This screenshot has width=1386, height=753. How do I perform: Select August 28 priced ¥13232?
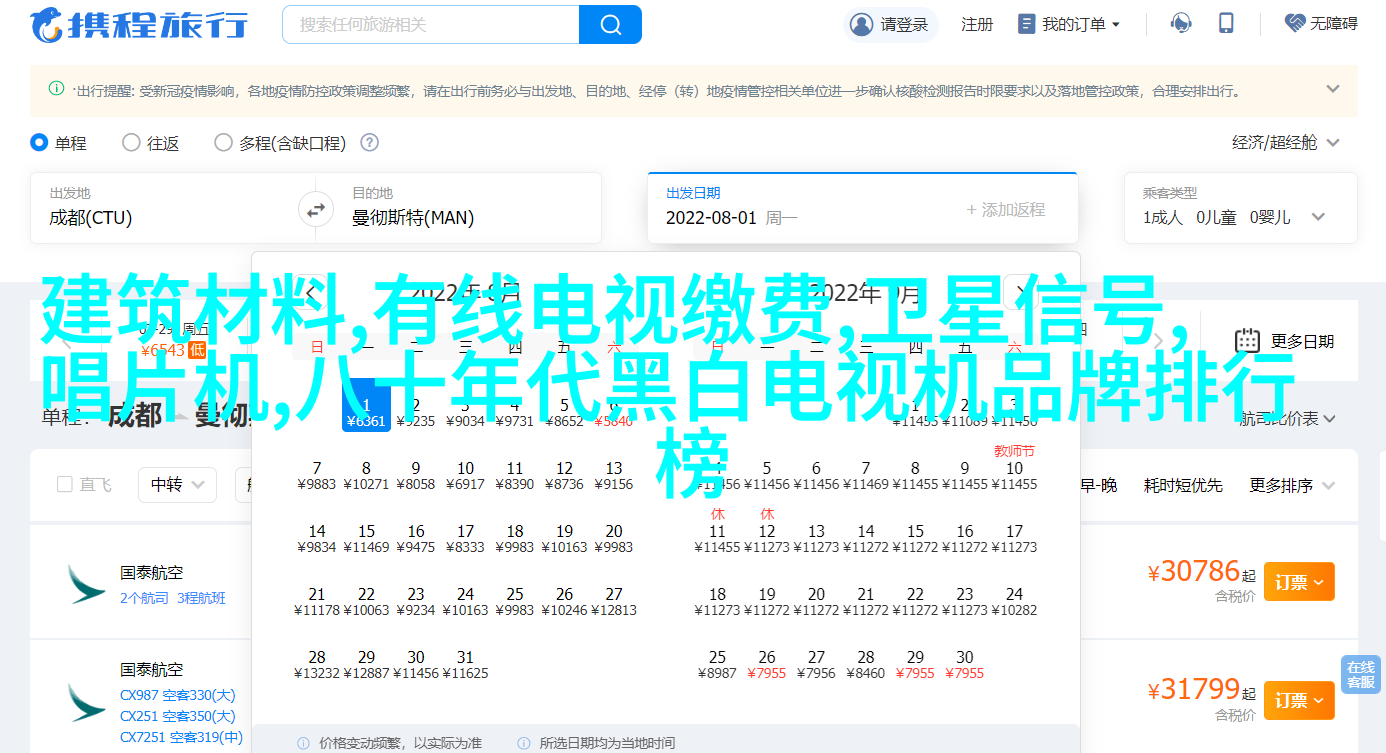pos(317,664)
